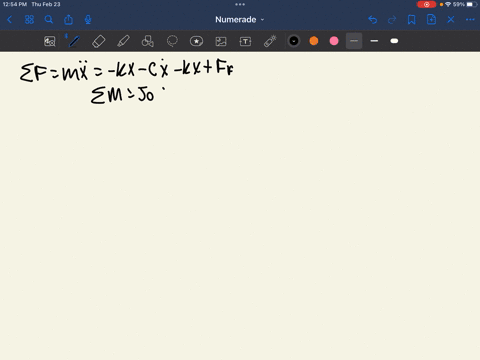Select the Lasso selection tool
This screenshot has height=360, width=480.
coord(172,41)
